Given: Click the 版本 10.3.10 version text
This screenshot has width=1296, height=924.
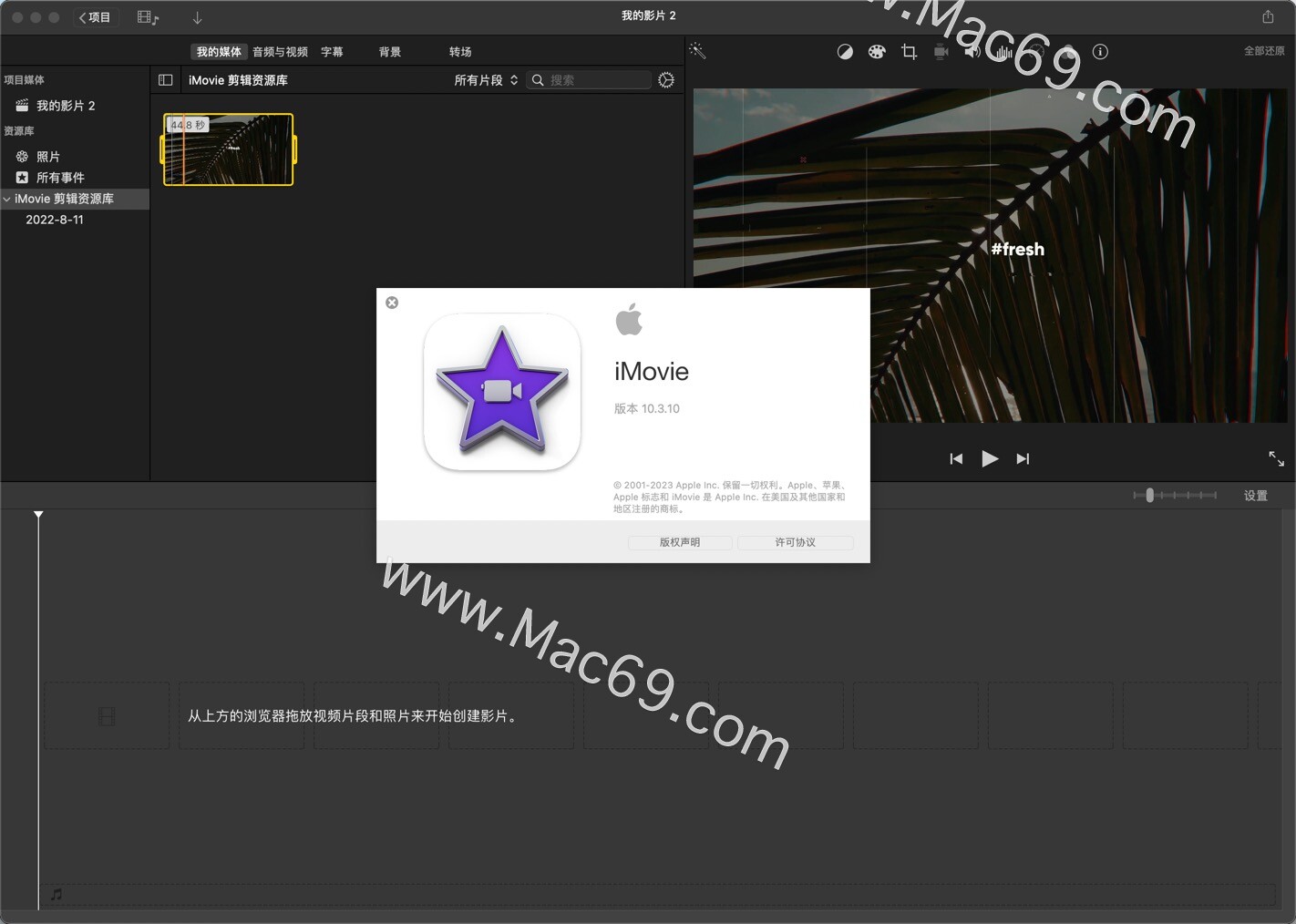Looking at the screenshot, I should (x=646, y=408).
